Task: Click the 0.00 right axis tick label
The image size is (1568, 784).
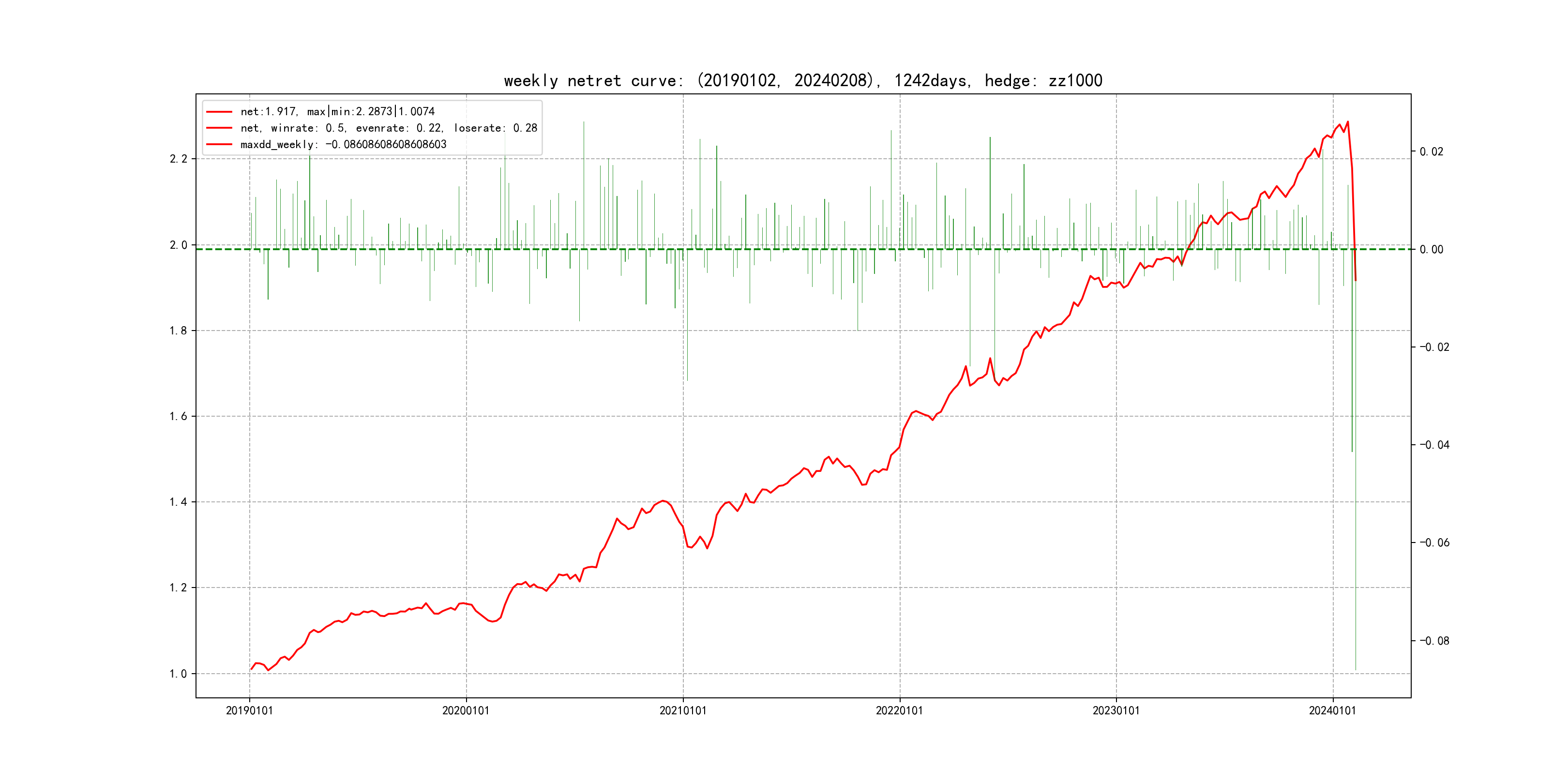Action: [x=1431, y=250]
